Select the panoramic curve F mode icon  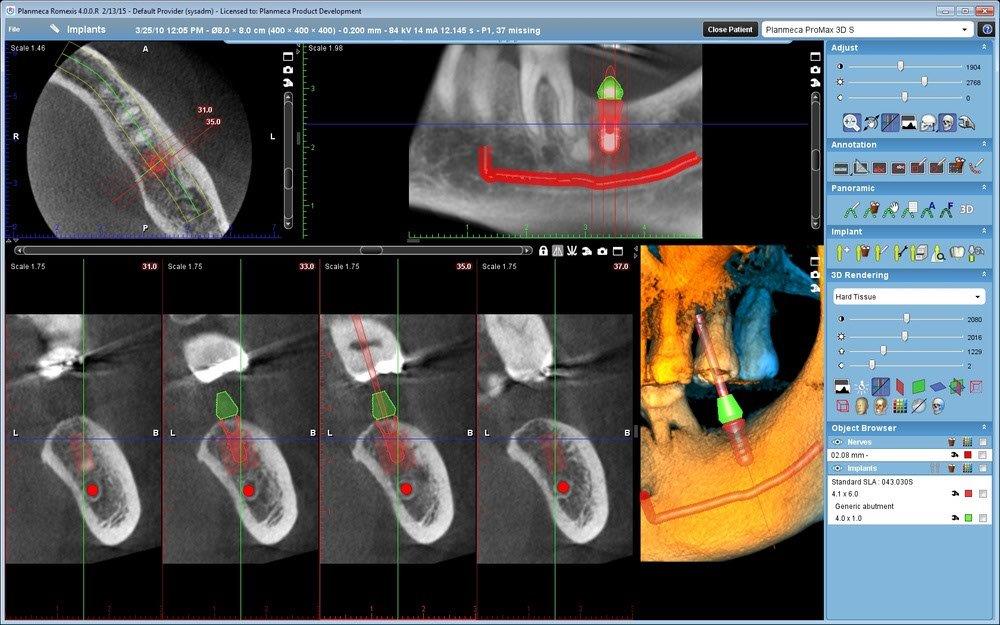click(948, 209)
